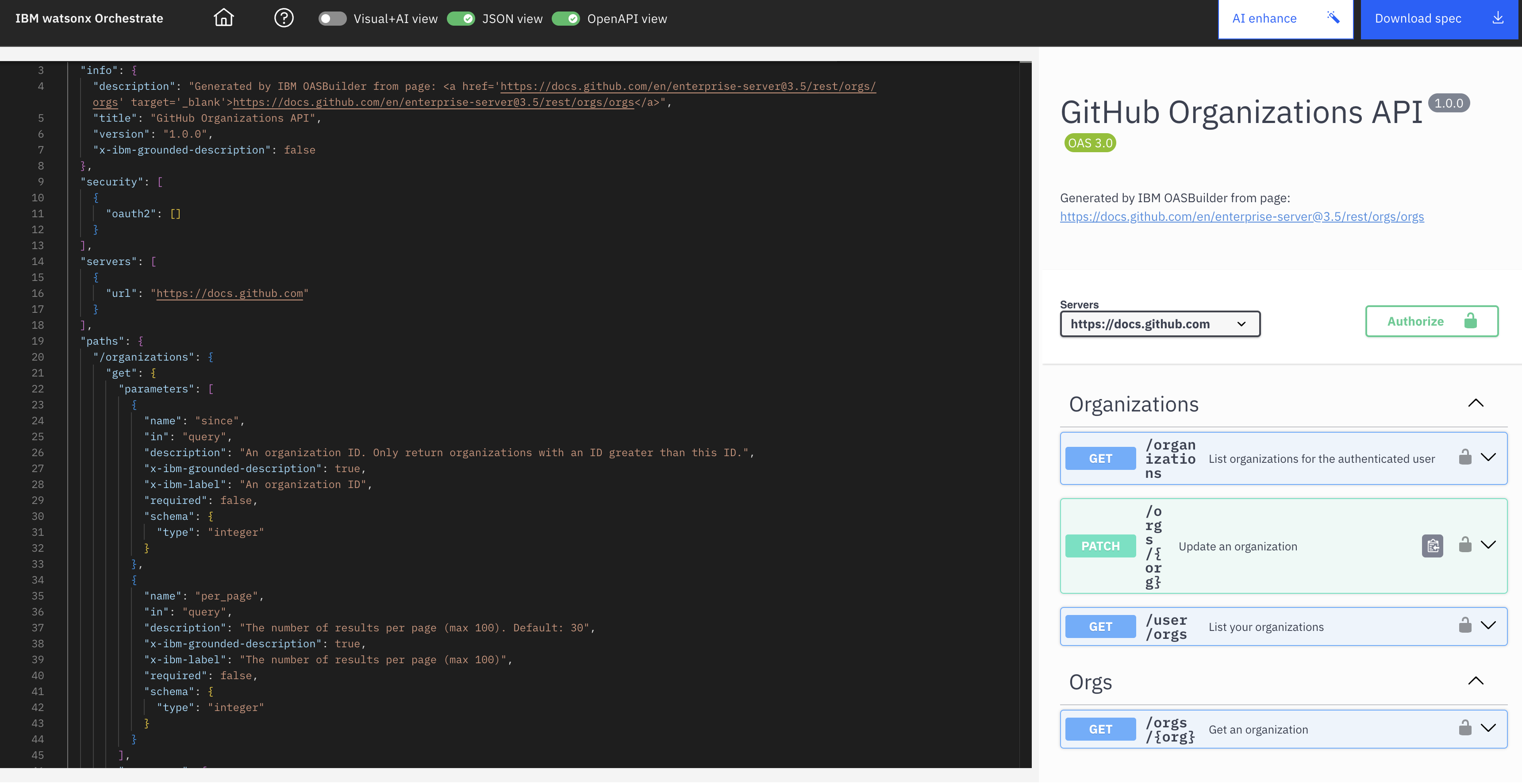
Task: Click the 'Update an organization' summary text
Action: (x=1238, y=546)
